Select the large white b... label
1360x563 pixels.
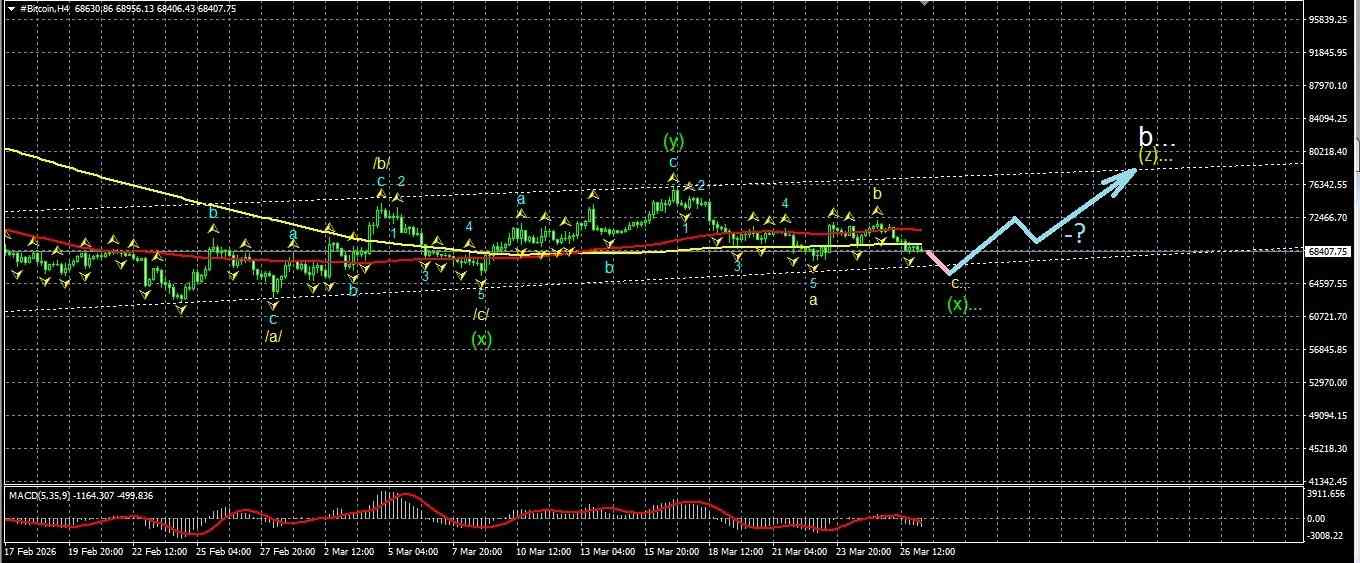tap(1158, 136)
